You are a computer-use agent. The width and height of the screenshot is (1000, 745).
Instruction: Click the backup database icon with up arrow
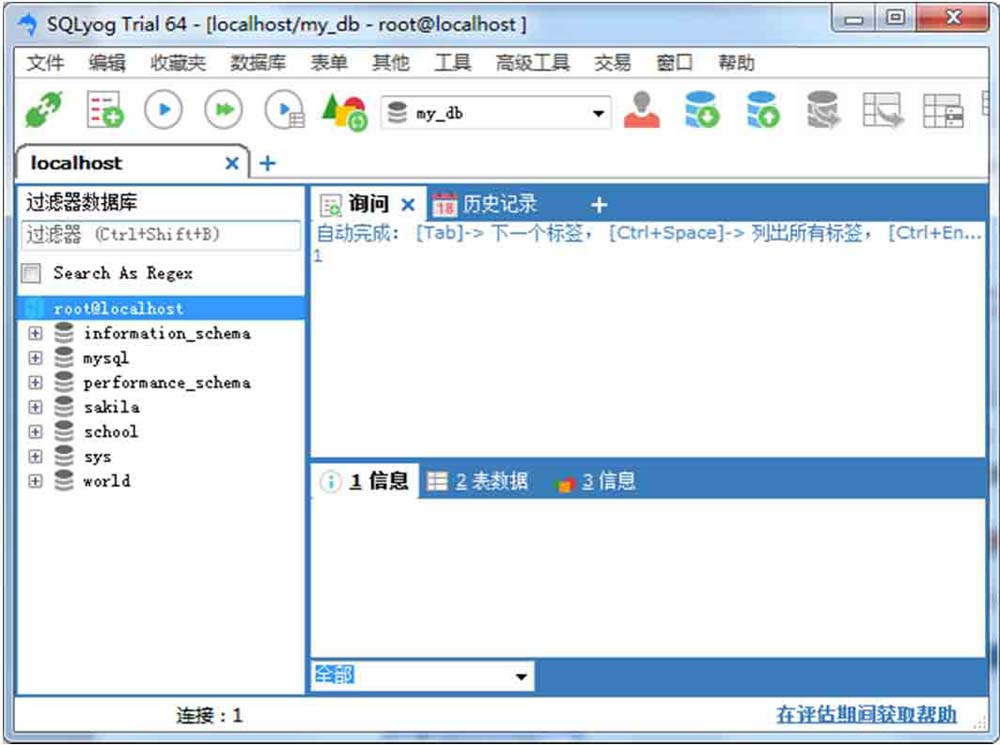click(x=763, y=110)
